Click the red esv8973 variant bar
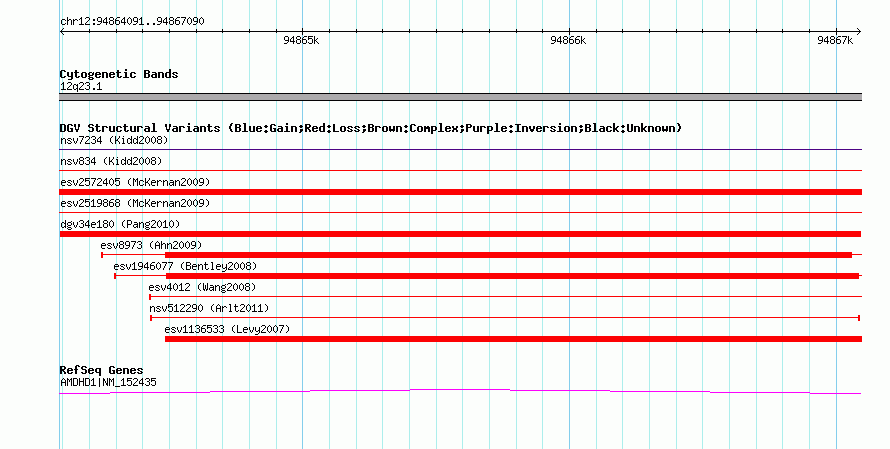The width and height of the screenshot is (890, 449). pyautogui.click(x=481, y=255)
